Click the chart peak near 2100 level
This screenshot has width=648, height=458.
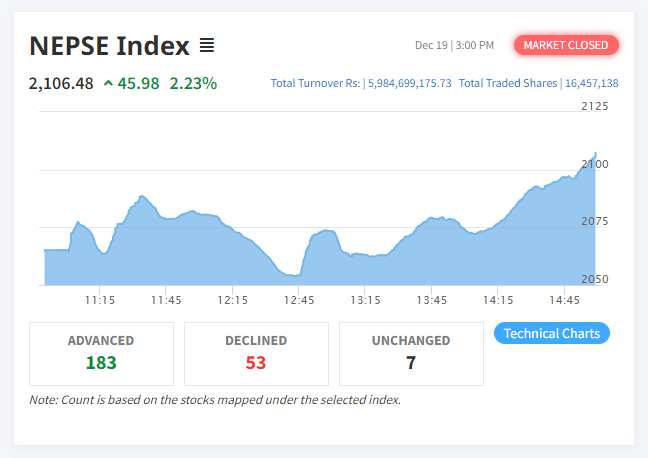click(x=595, y=154)
